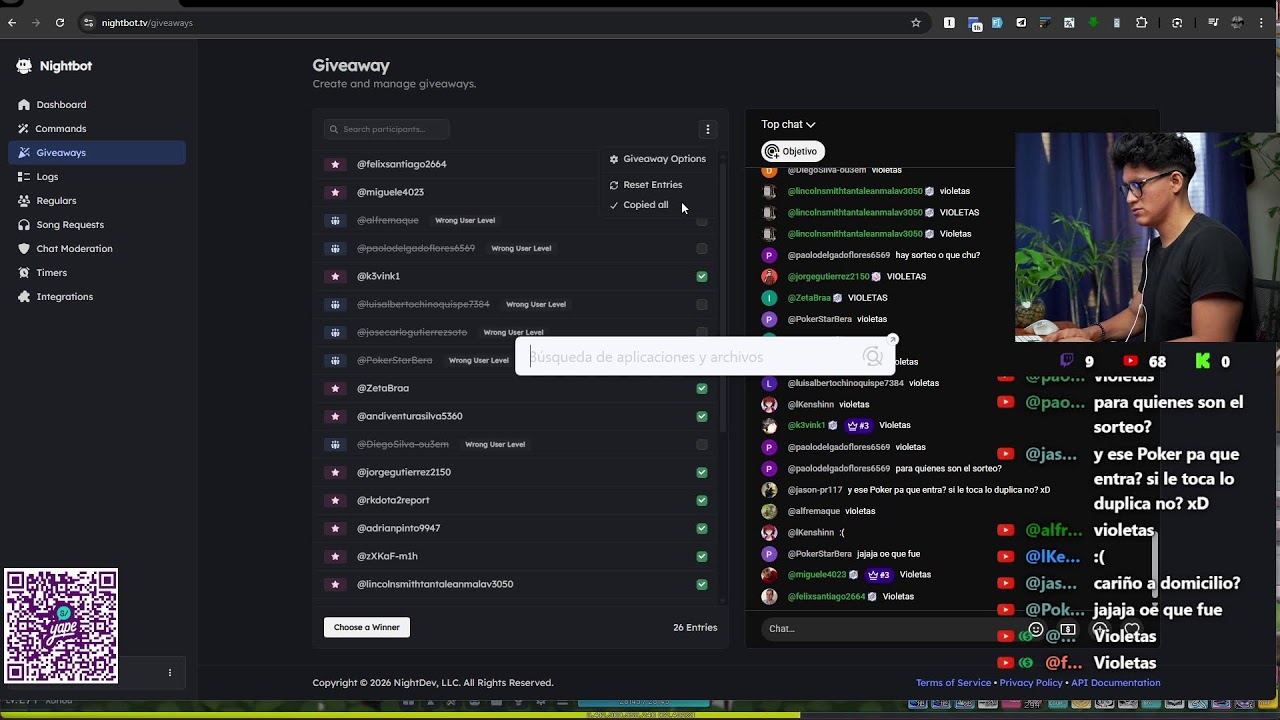Bookmark this page with the star icon
This screenshot has height=720, width=1280.
tap(915, 23)
